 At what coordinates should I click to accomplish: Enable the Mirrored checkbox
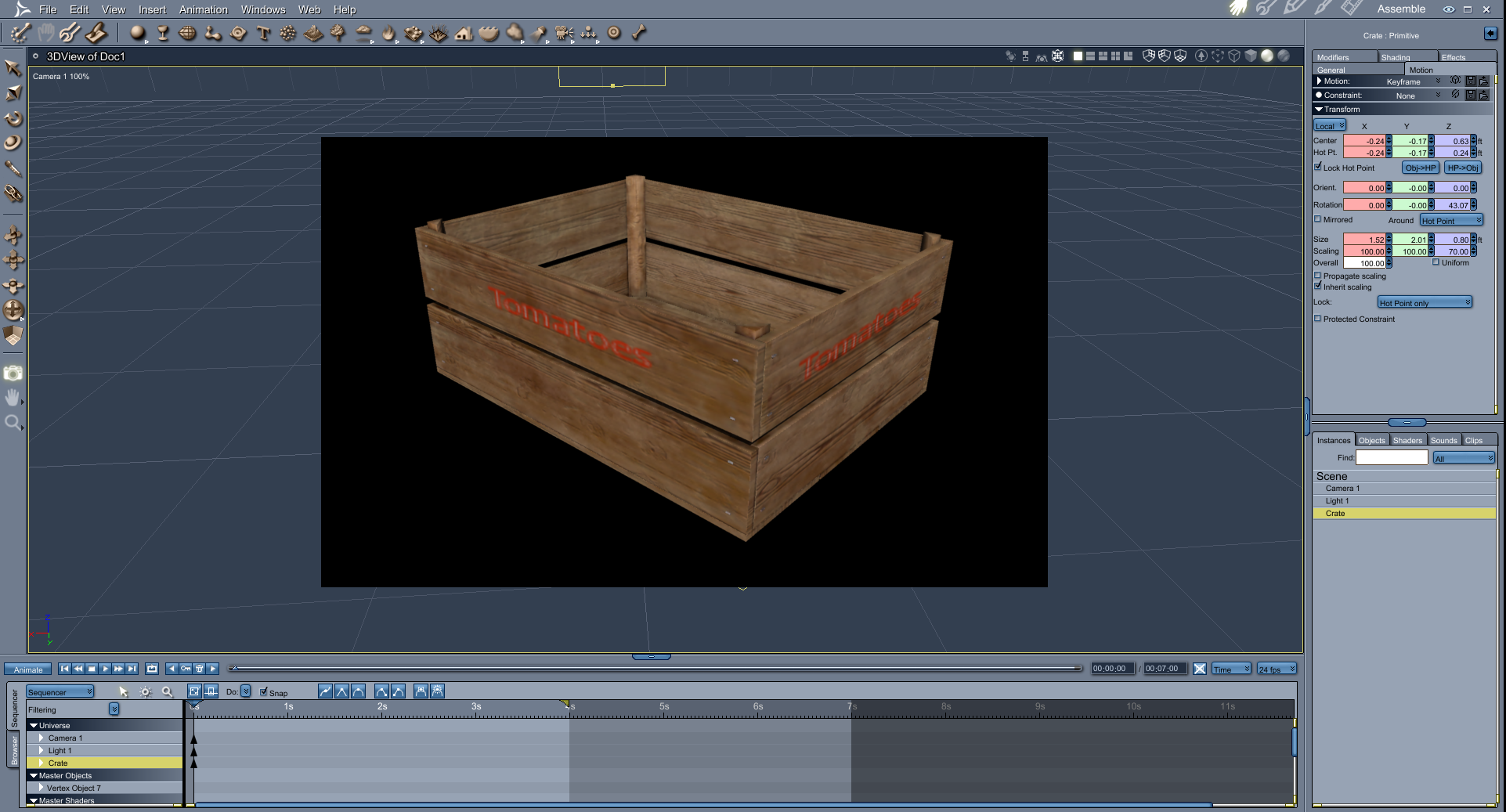1318,219
